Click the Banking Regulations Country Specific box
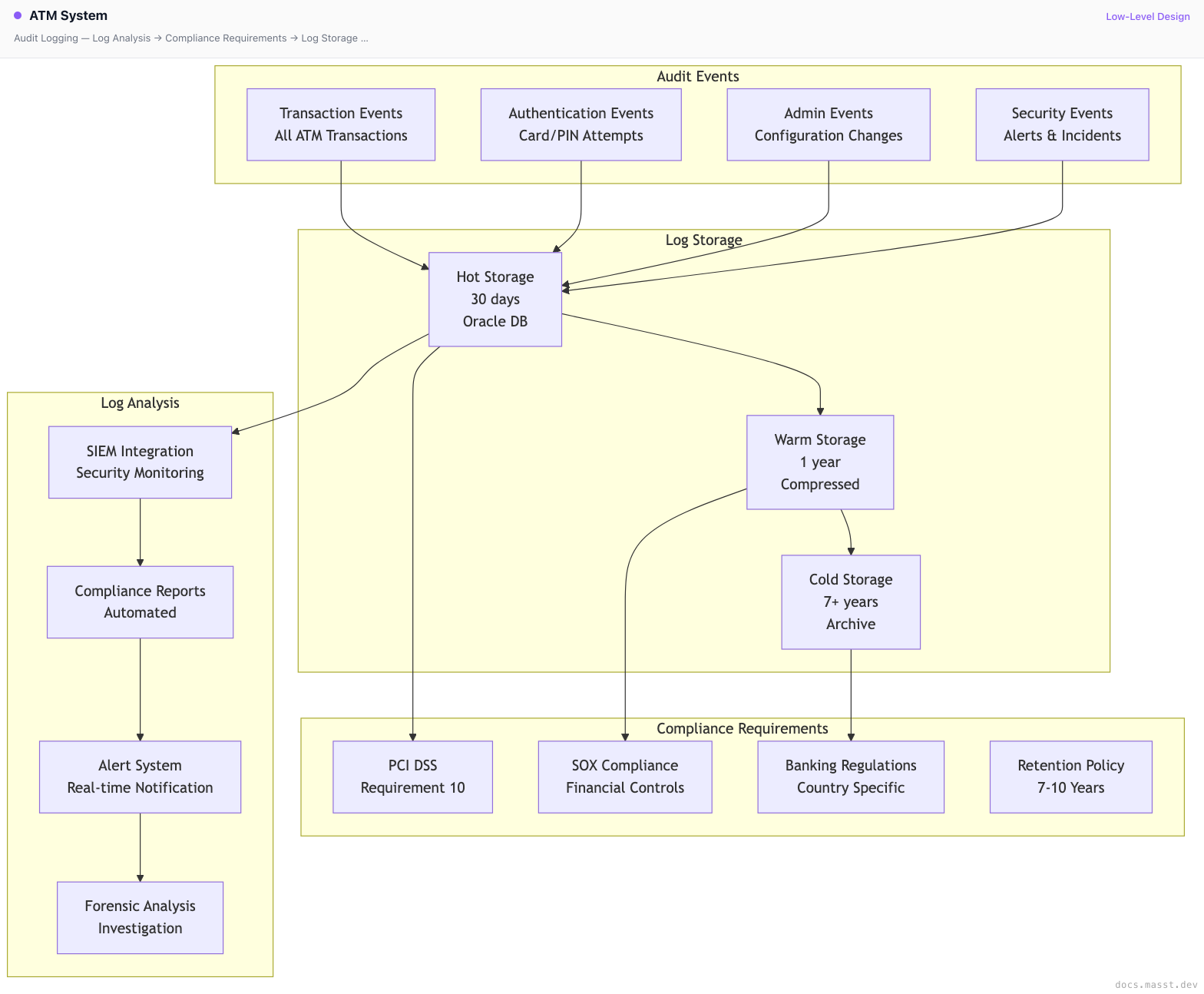Screen dimensions: 1204x994 pos(851,777)
